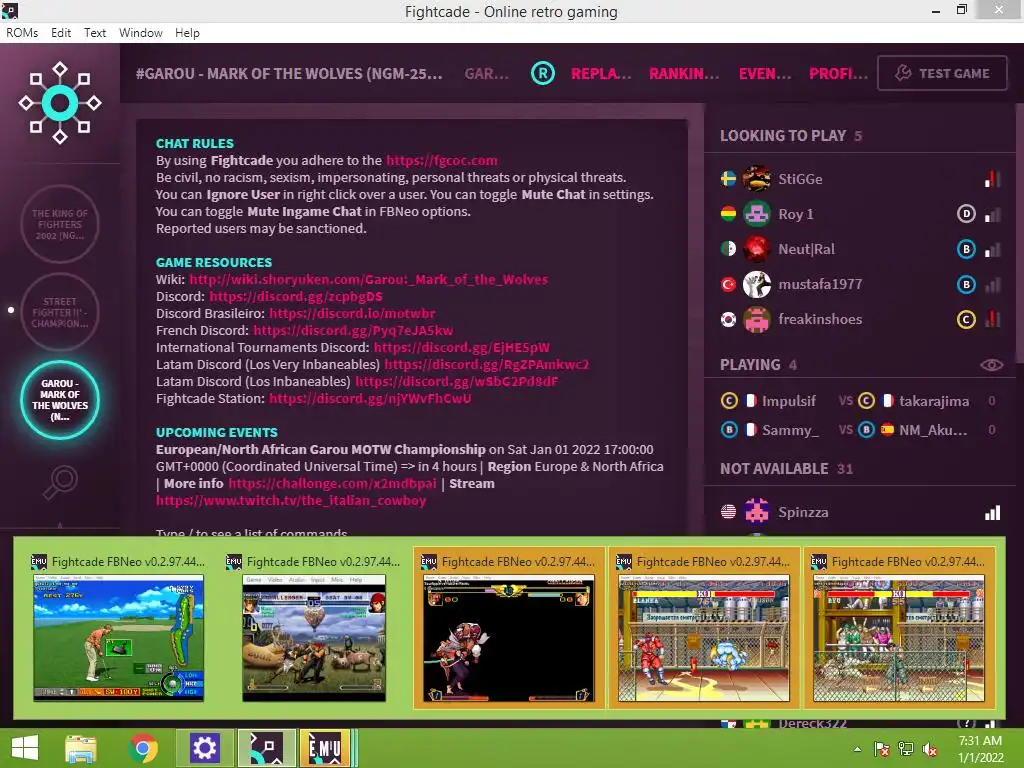Screen dimensions: 1024x768
Task: Click Roy 1's D rank badge
Action: click(x=966, y=214)
